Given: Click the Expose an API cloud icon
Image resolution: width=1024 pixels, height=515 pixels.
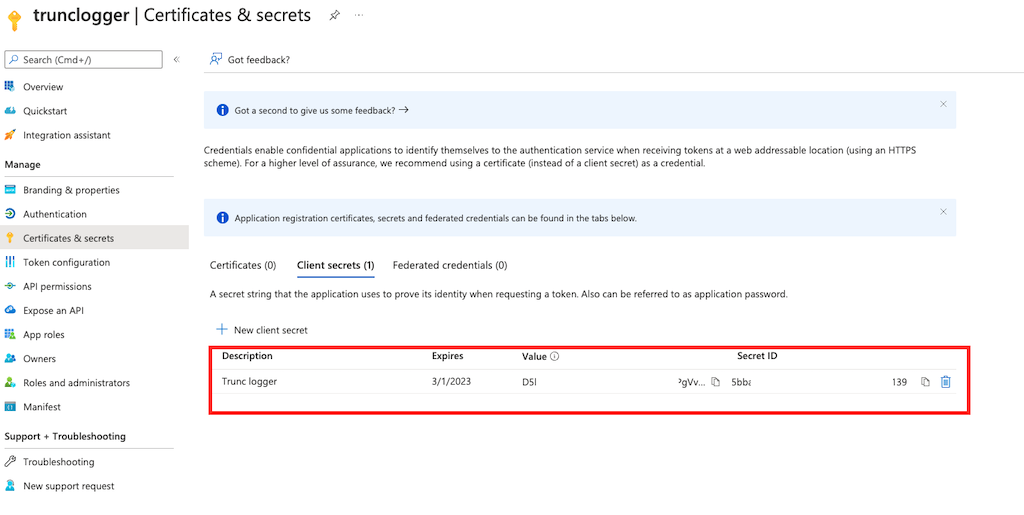Looking at the screenshot, I should [10, 310].
